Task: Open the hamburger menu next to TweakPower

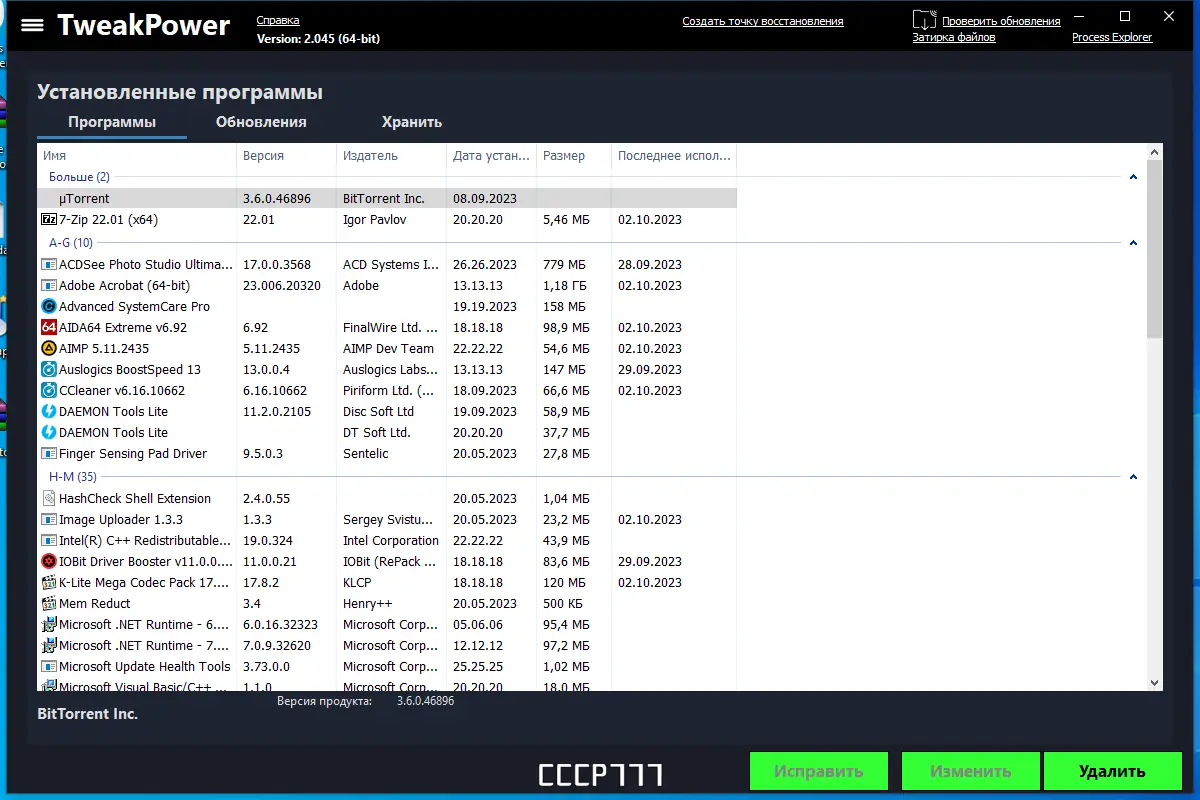Action: pyautogui.click(x=32, y=25)
